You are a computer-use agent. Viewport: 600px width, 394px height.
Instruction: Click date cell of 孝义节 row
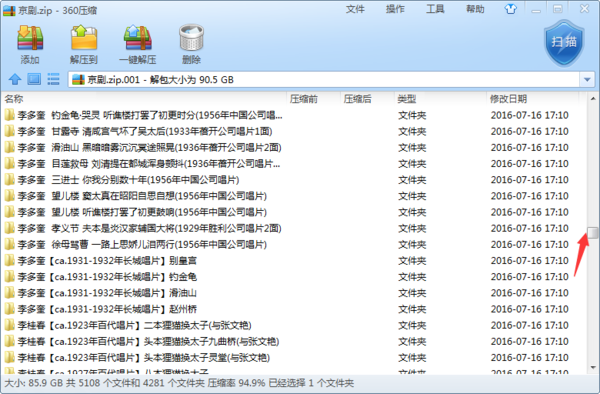[530, 228]
